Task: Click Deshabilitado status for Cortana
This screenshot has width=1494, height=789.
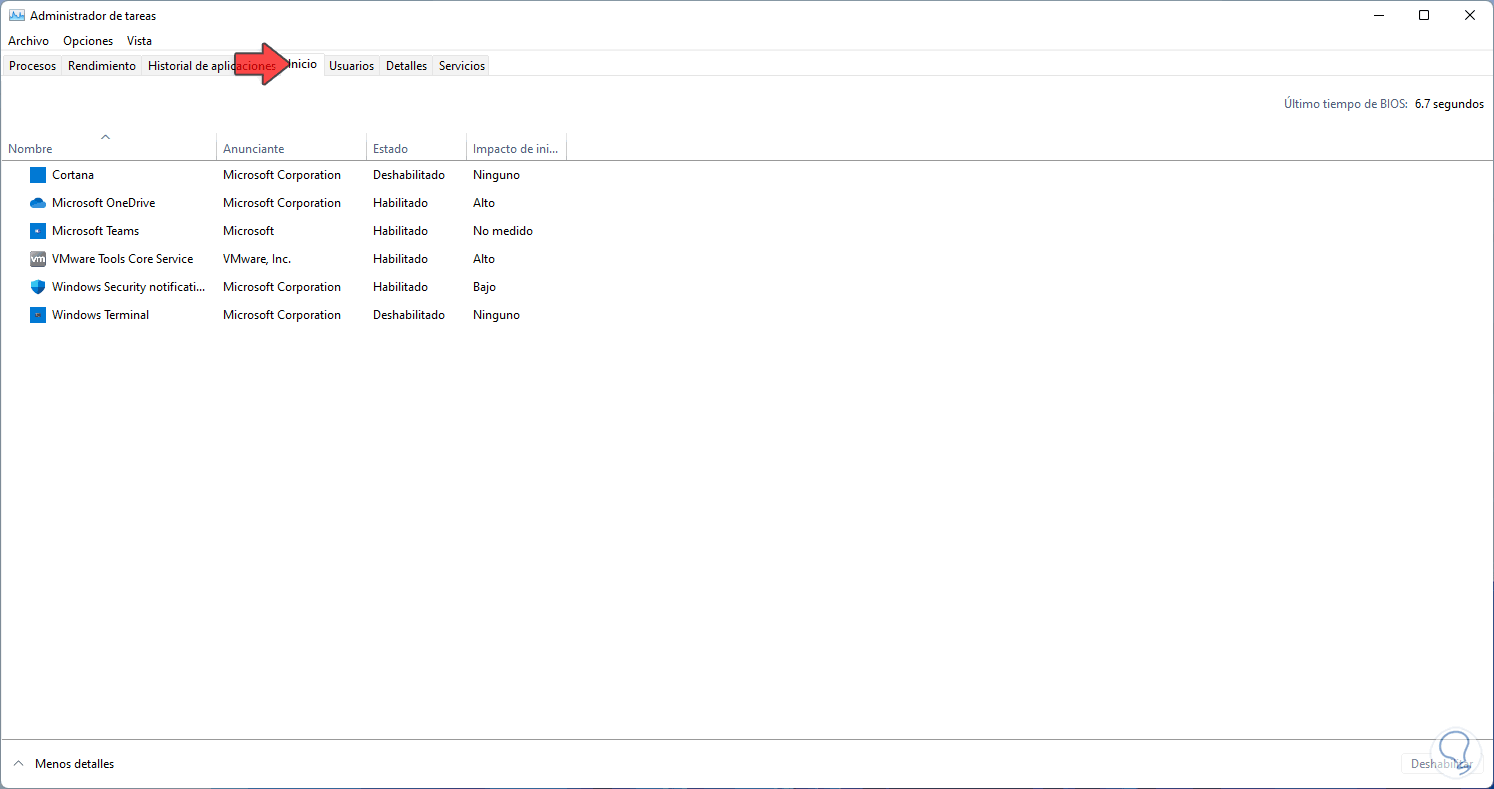Action: point(409,175)
